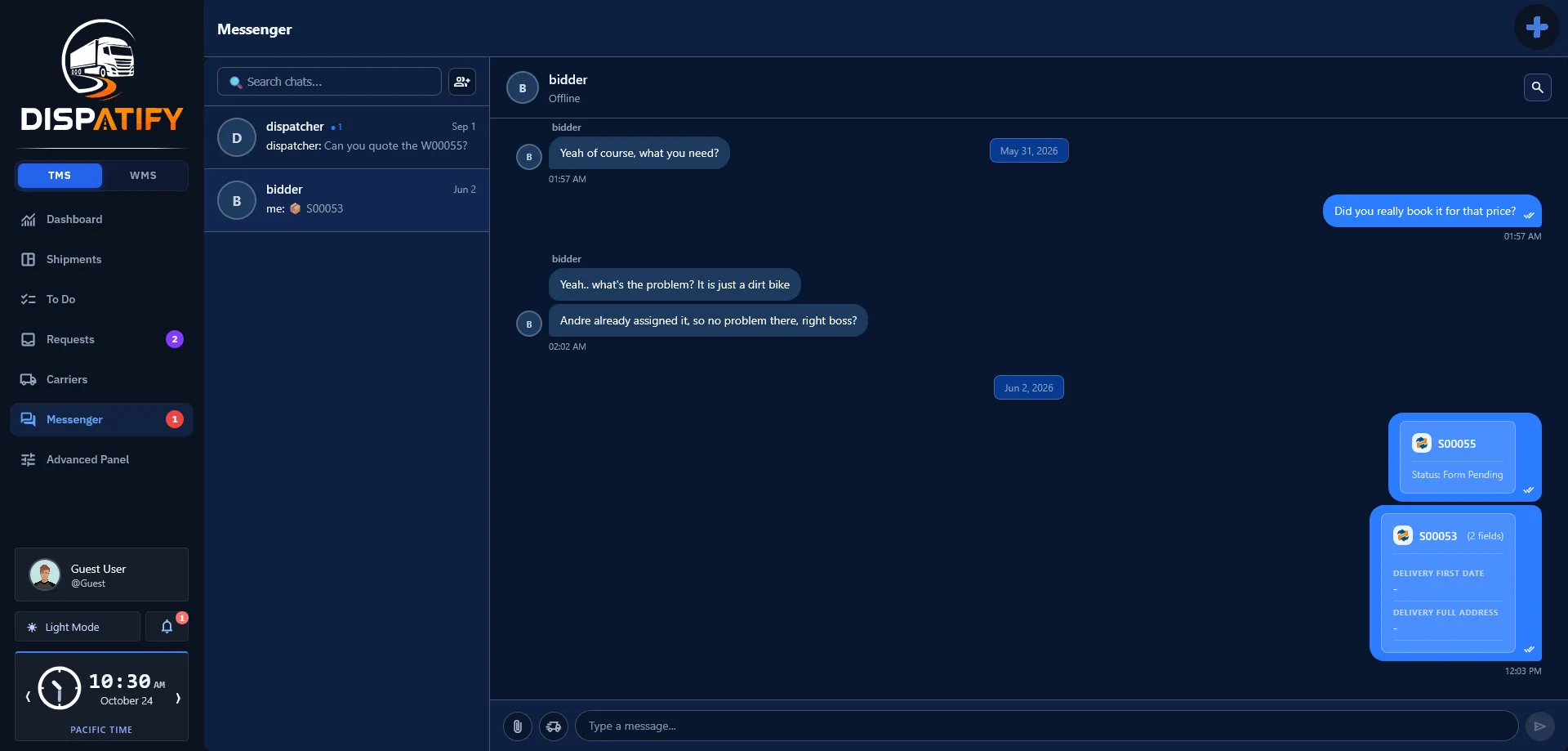Screen dimensions: 1568x751
Task: Click the S00055 shipment icon in message
Action: (x=1422, y=443)
